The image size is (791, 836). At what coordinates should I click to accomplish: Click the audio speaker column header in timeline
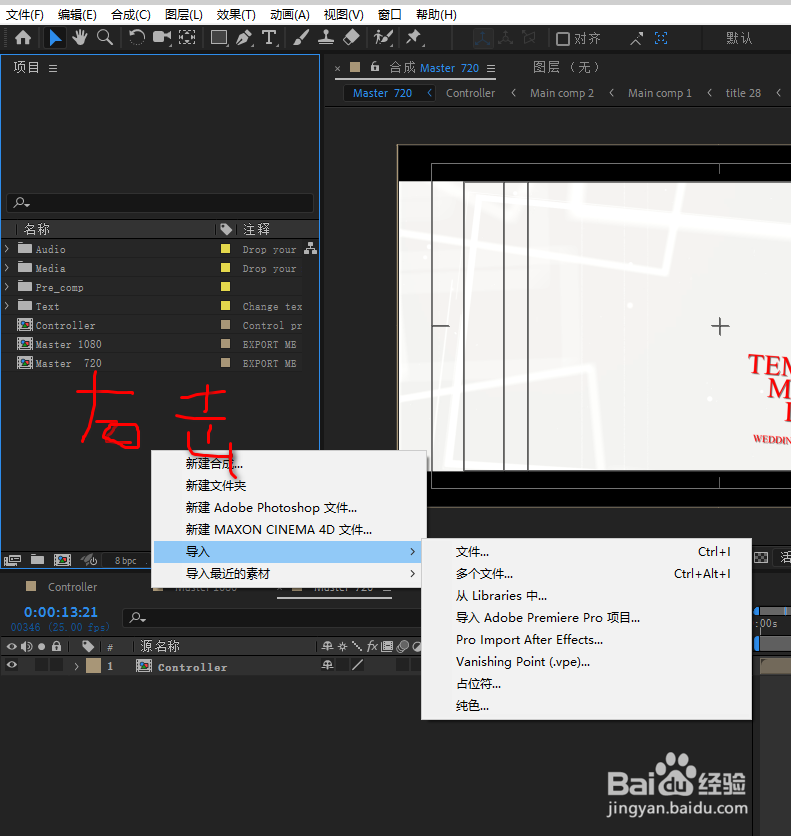(26, 647)
